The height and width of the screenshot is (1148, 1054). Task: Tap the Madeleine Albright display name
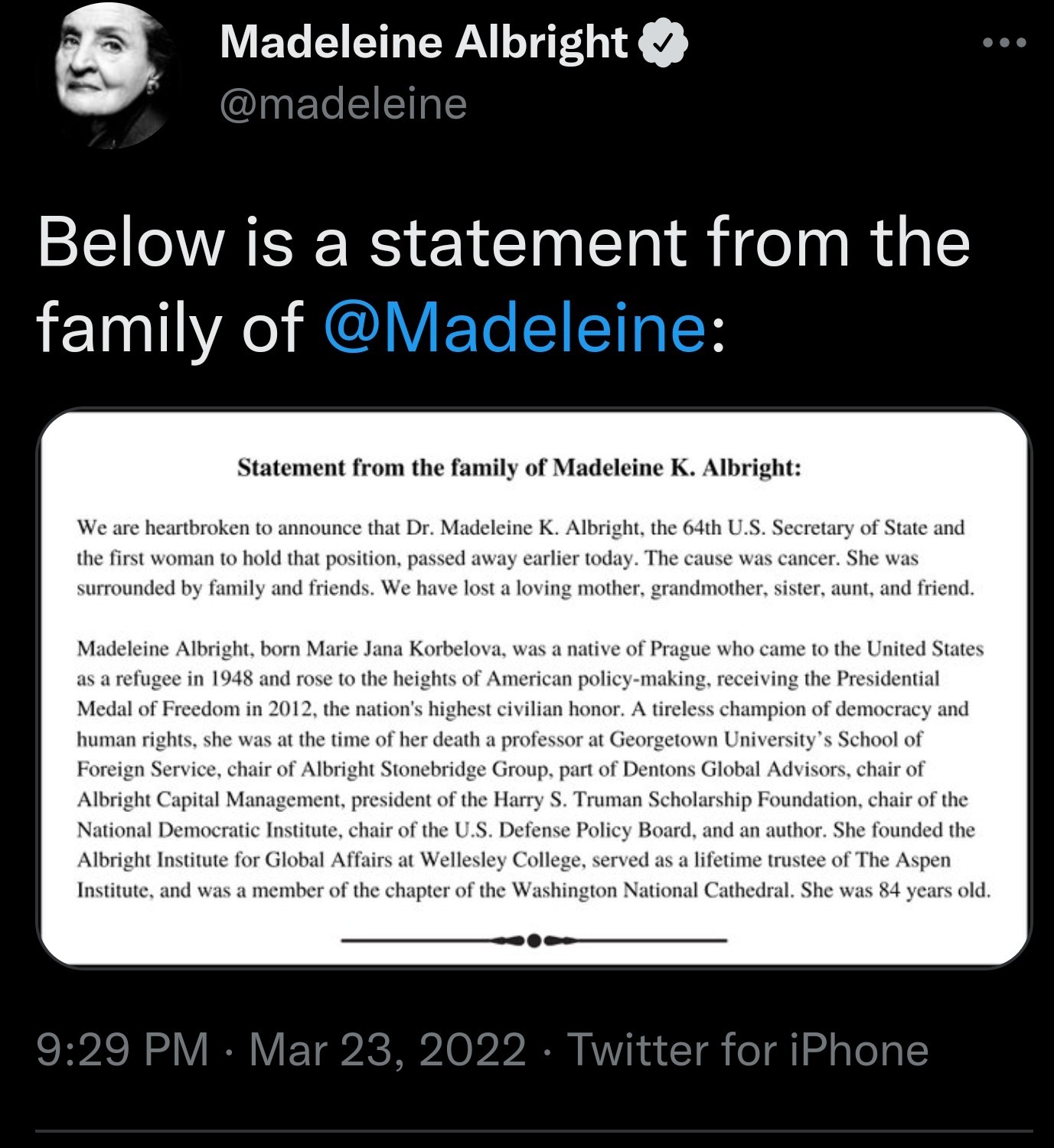click(423, 42)
